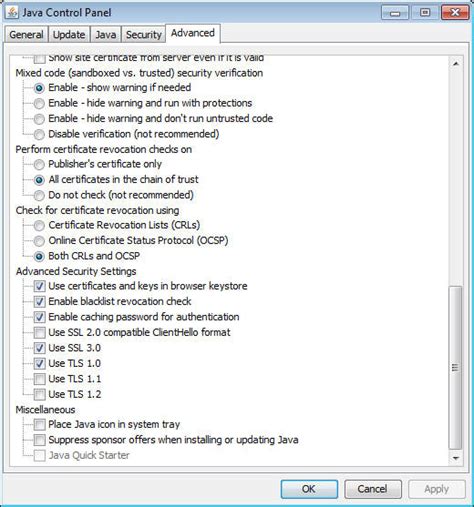The width and height of the screenshot is (474, 507).
Task: Select Certificate Revocation Lists (CRLs) option
Action: coord(39,225)
